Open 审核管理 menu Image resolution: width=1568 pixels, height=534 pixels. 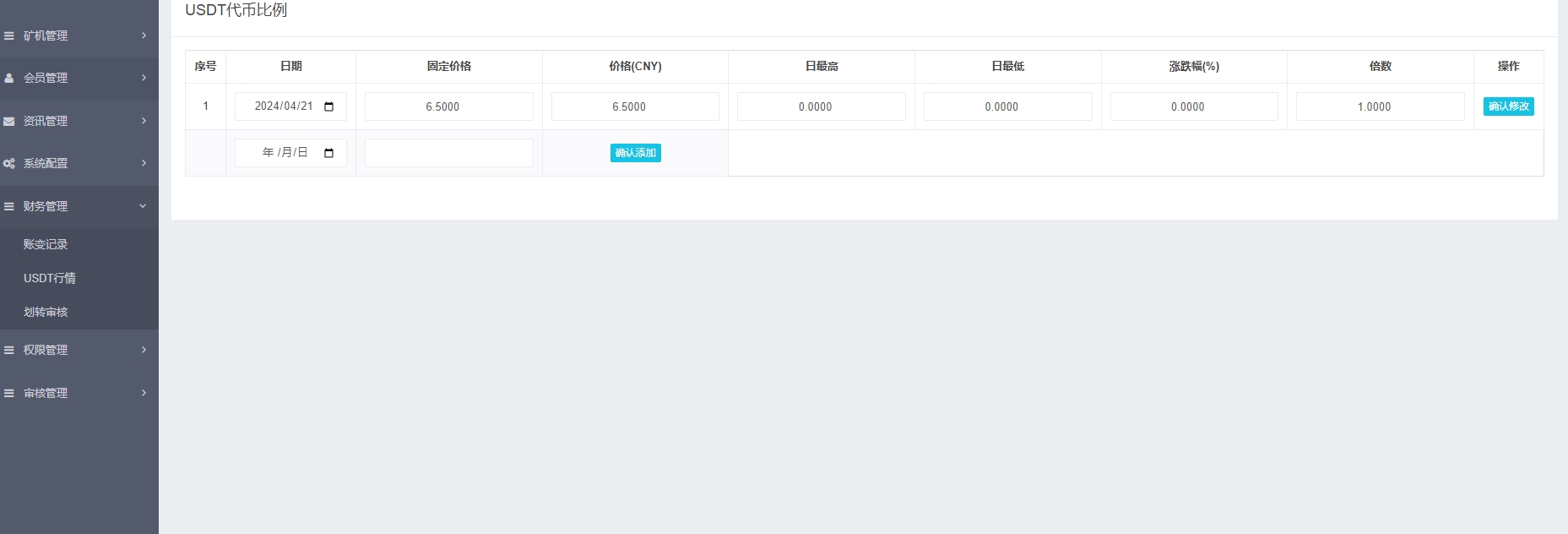point(79,393)
